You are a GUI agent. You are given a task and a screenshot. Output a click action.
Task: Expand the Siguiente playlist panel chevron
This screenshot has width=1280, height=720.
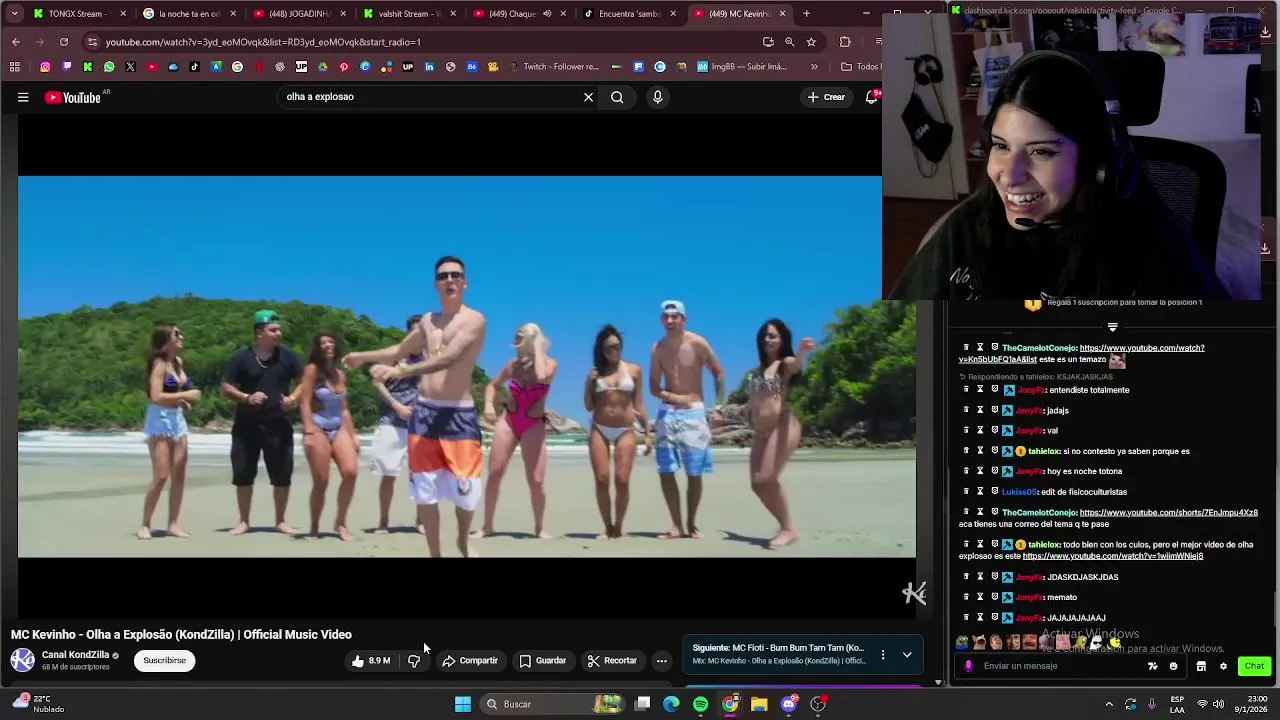[x=907, y=655]
